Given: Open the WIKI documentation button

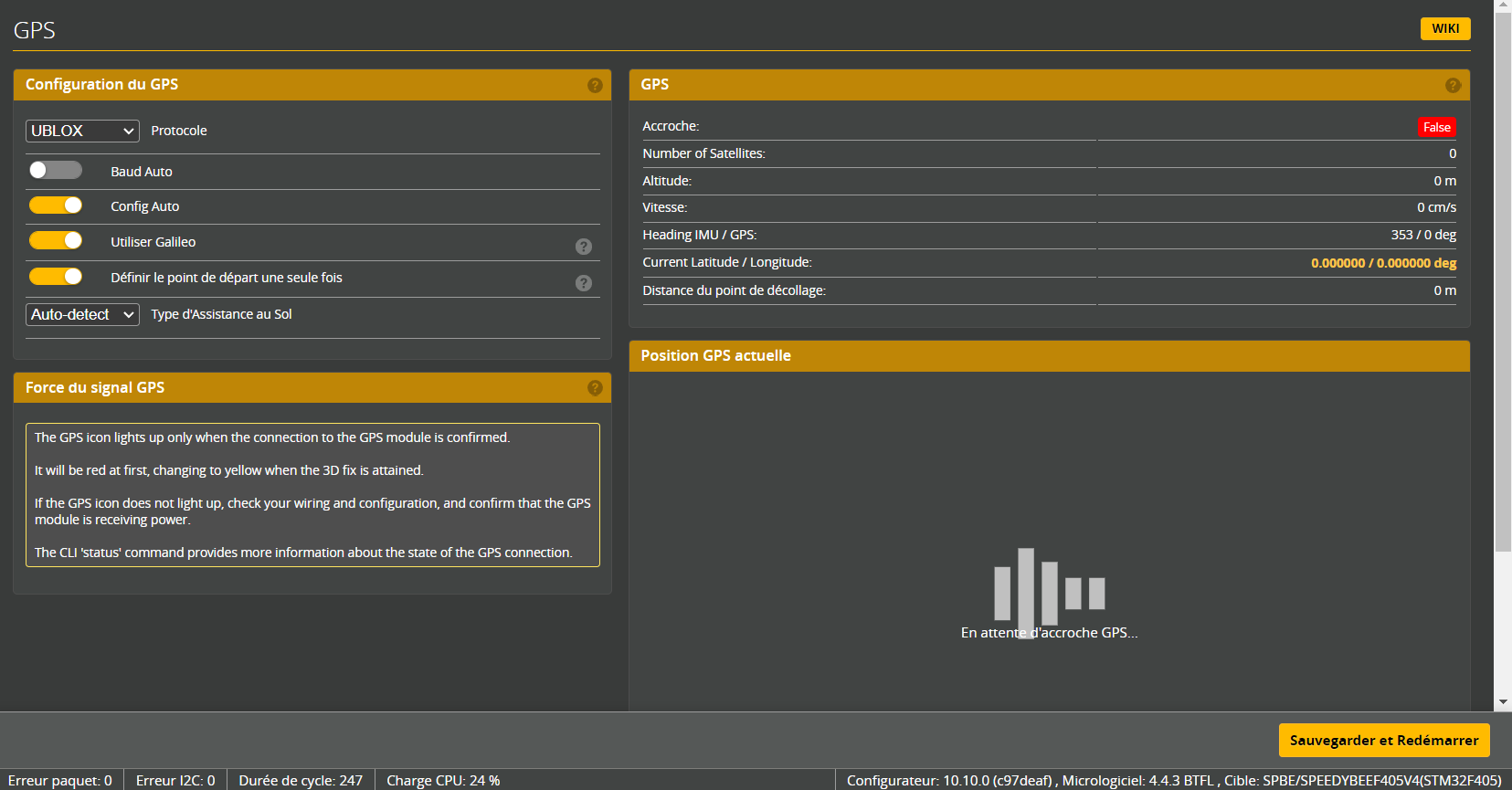Looking at the screenshot, I should (x=1444, y=28).
